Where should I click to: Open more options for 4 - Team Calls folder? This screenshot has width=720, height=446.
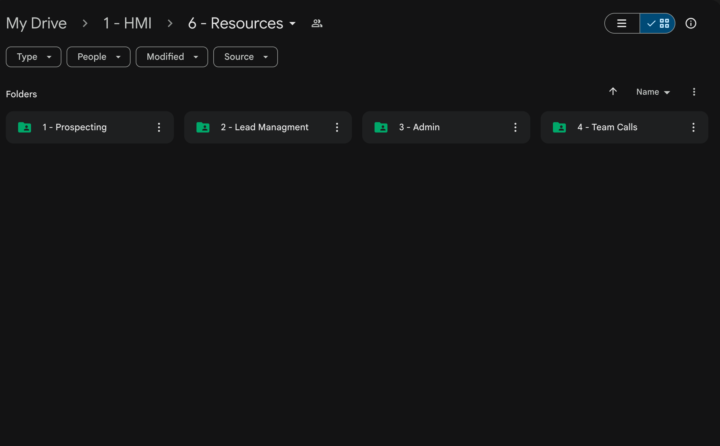[x=693, y=127]
